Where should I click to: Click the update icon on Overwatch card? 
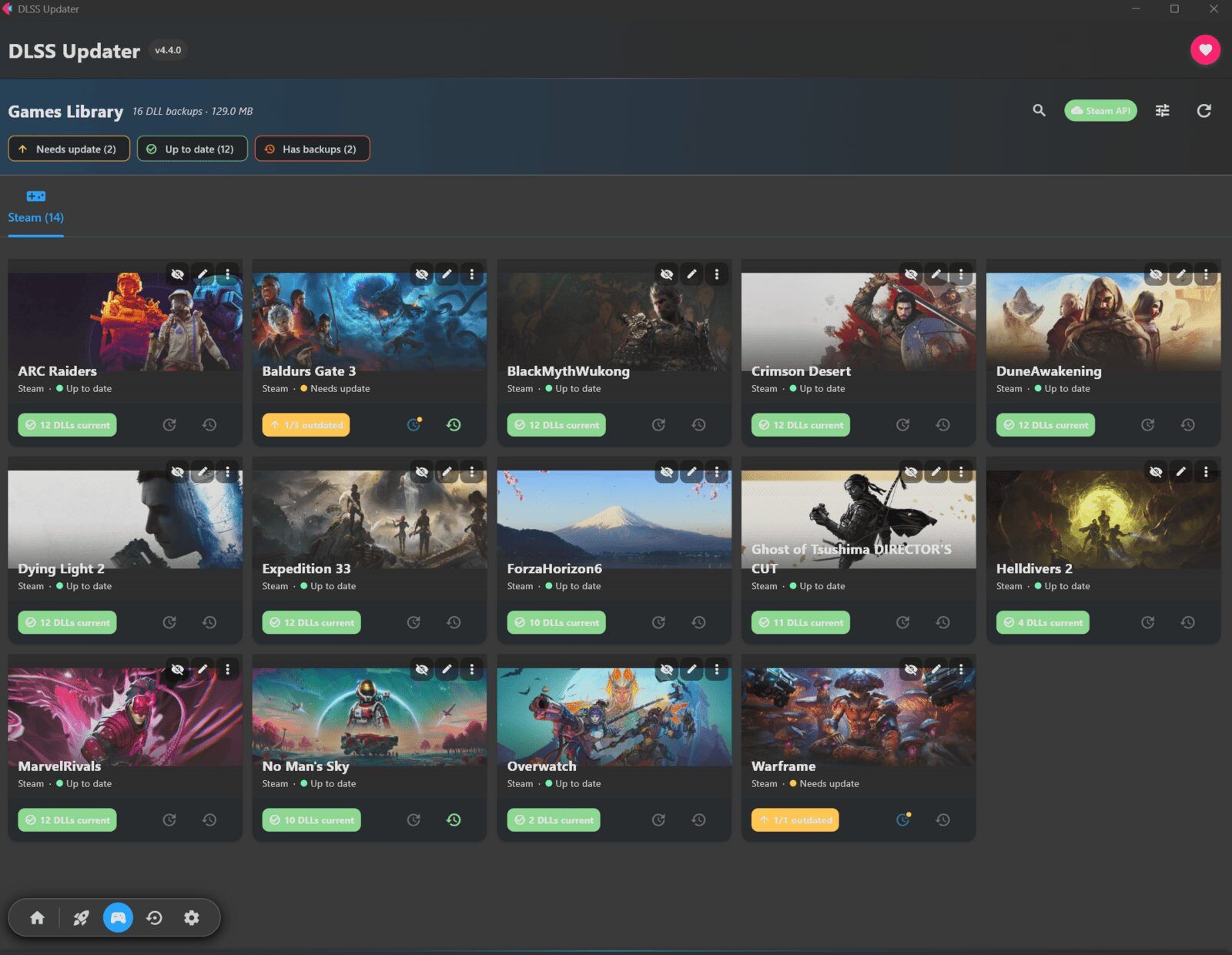658,819
